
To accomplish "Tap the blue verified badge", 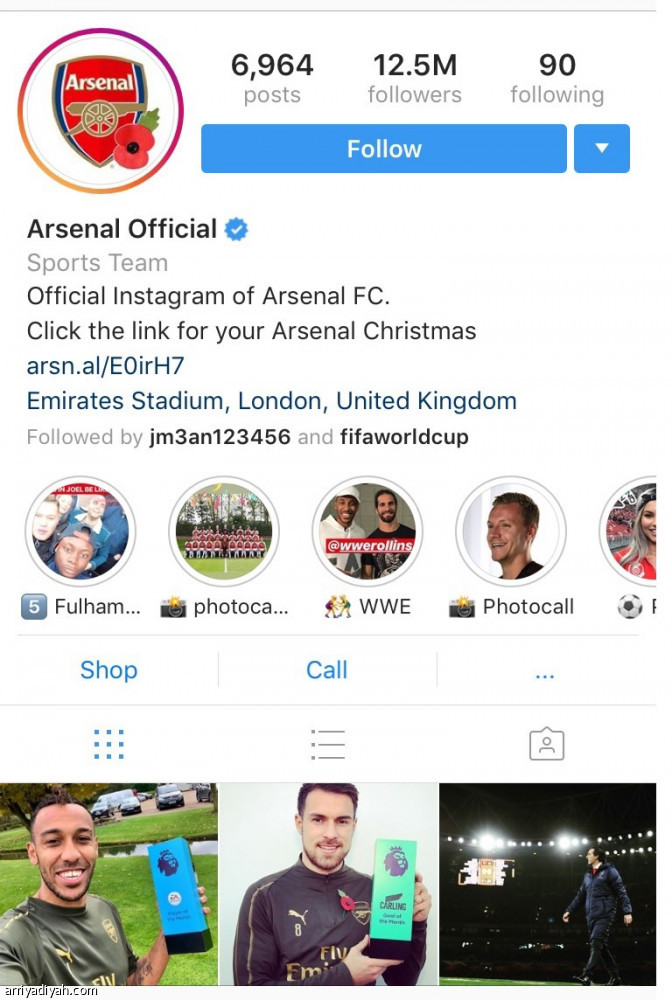I will tap(237, 229).
